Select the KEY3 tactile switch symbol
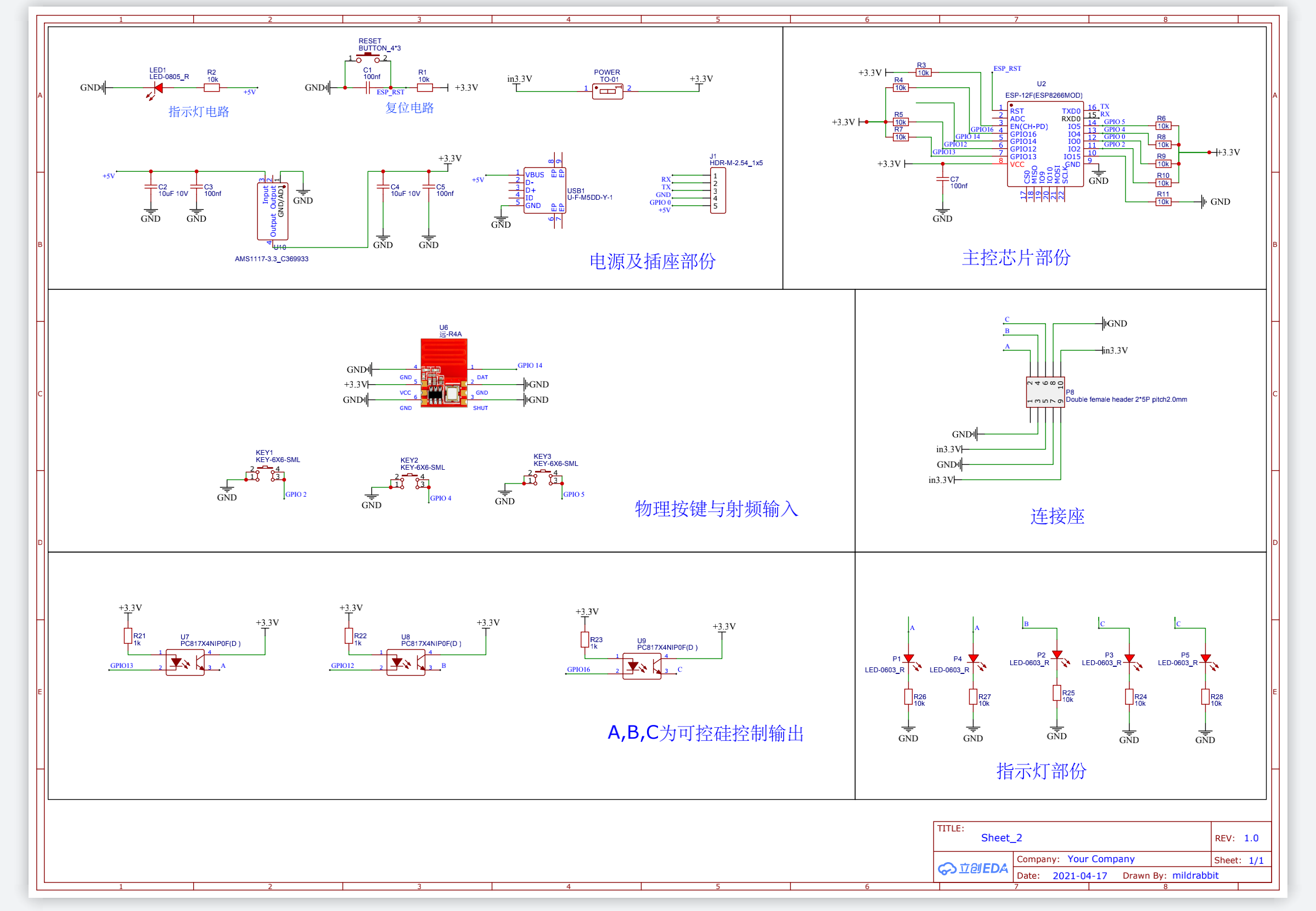Viewport: 1316px width, 911px height. tap(543, 479)
